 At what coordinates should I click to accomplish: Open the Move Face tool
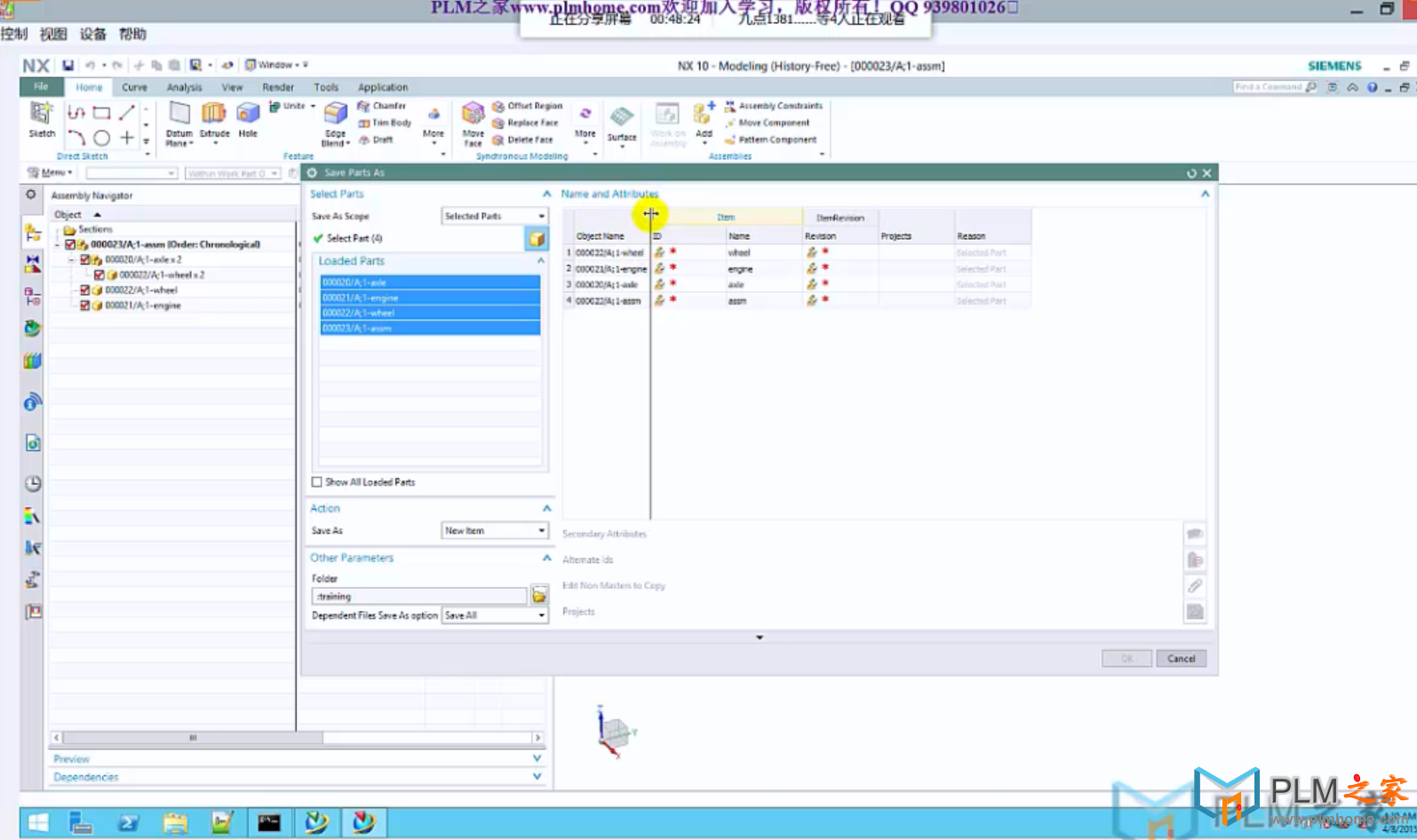[x=473, y=123]
